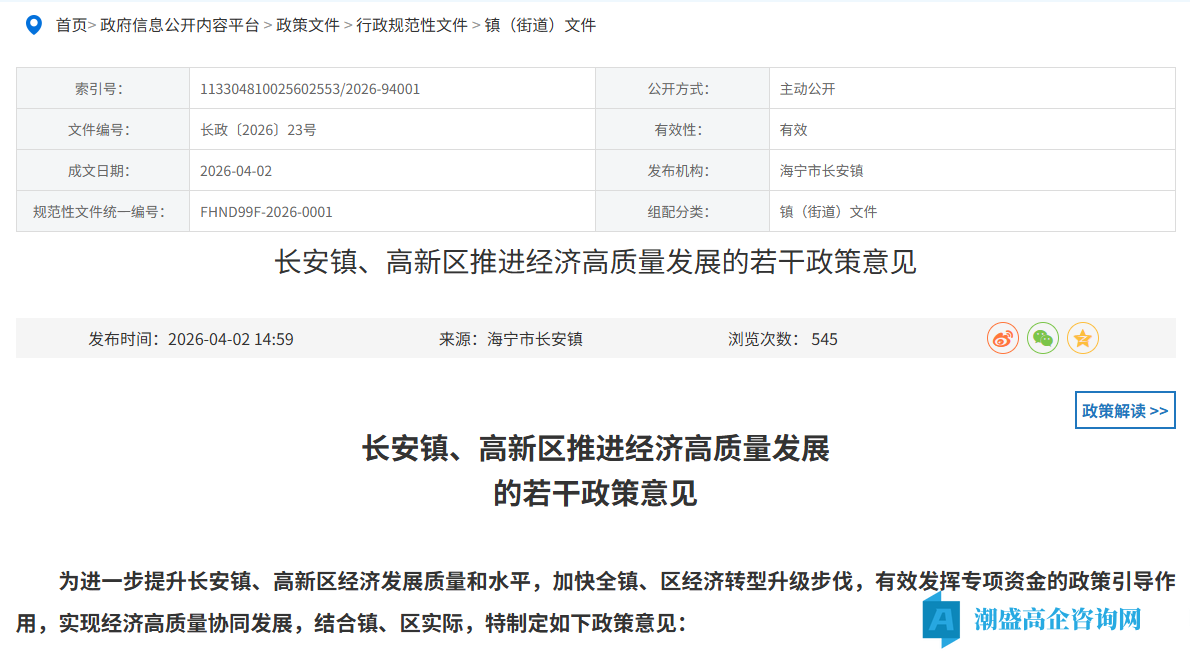Select 成文日期 value 2026-04-02
This screenshot has height=654, width=1190.
point(236,171)
